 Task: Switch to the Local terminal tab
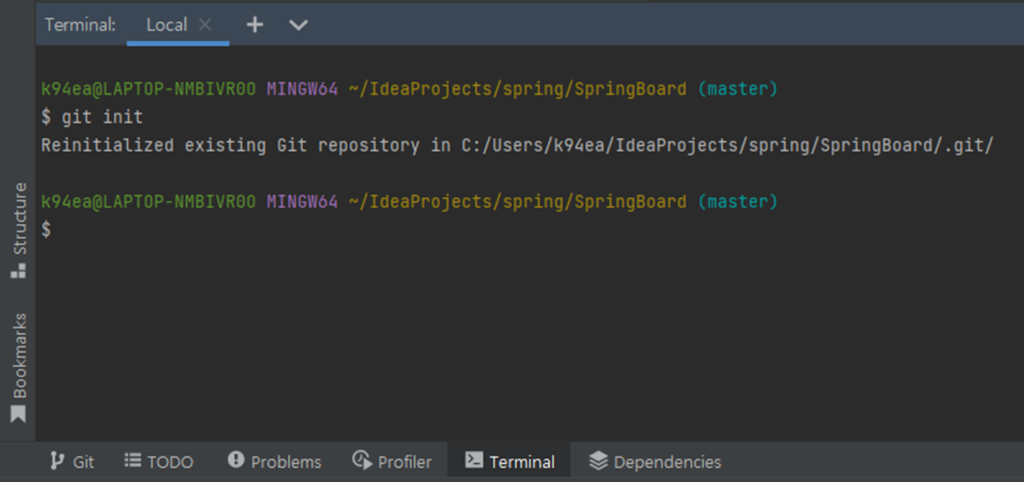coord(166,25)
